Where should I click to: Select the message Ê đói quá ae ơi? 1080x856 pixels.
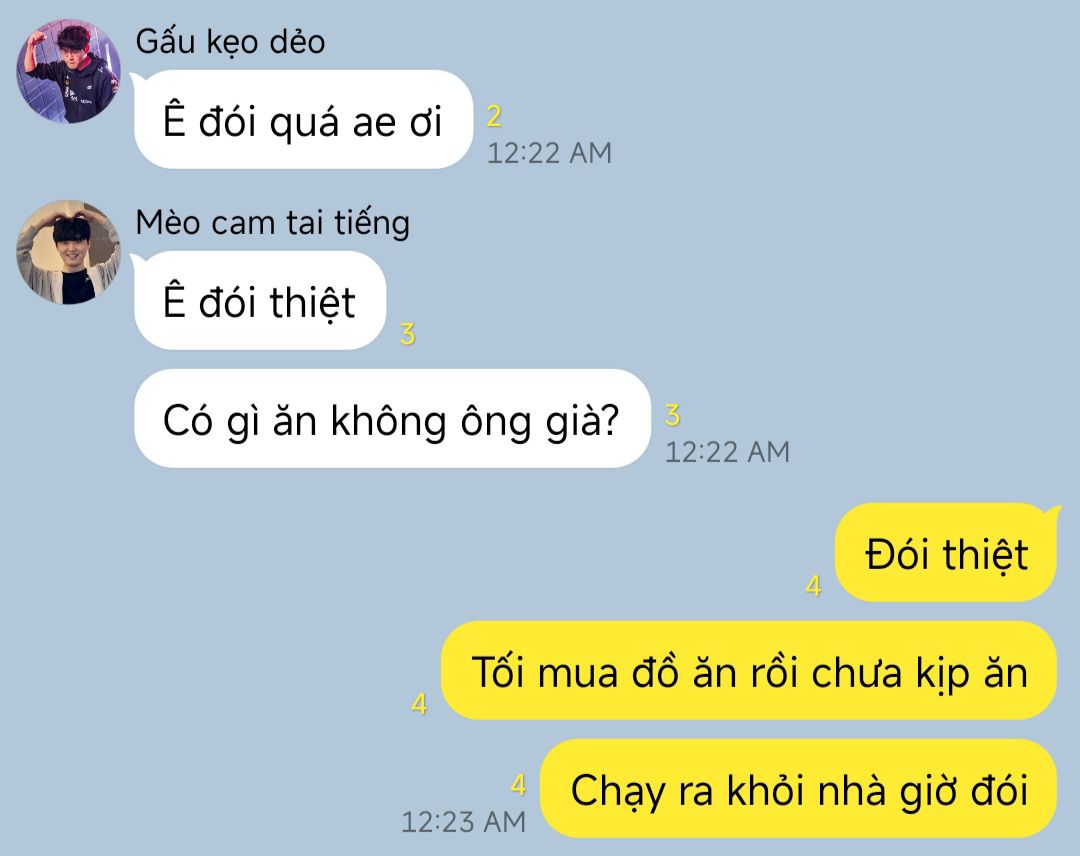[x=303, y=120]
